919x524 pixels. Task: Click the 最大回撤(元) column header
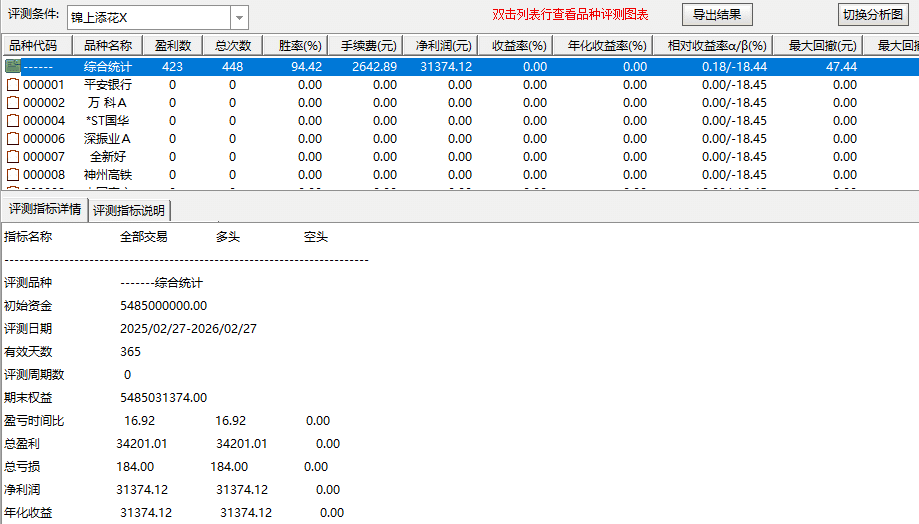[x=822, y=46]
